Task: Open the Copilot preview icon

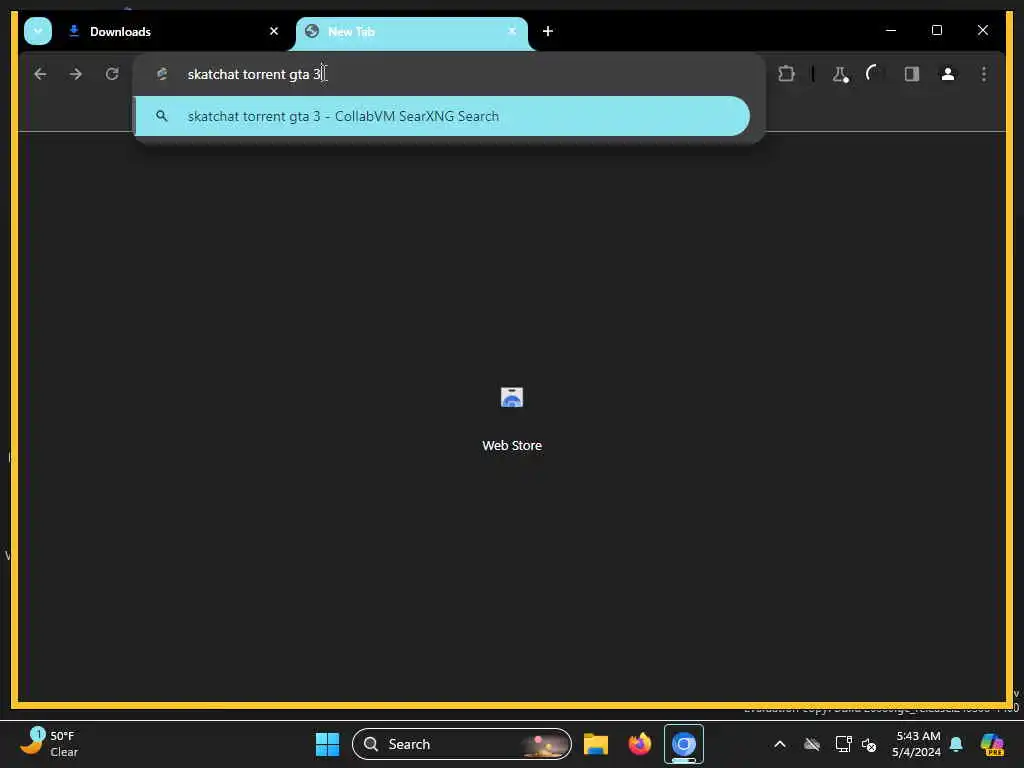Action: 992,744
